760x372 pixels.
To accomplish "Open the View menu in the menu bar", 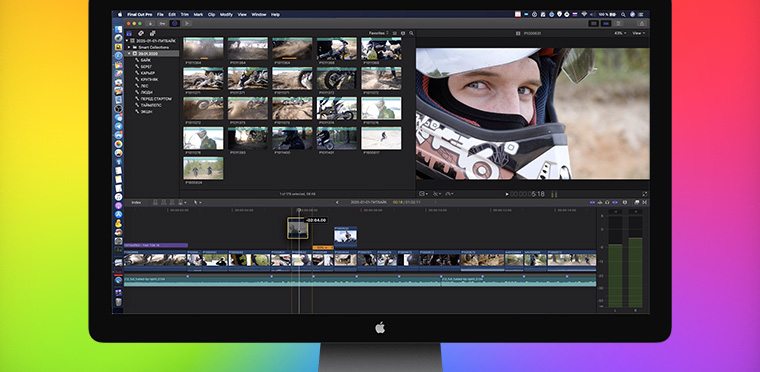I will point(242,15).
